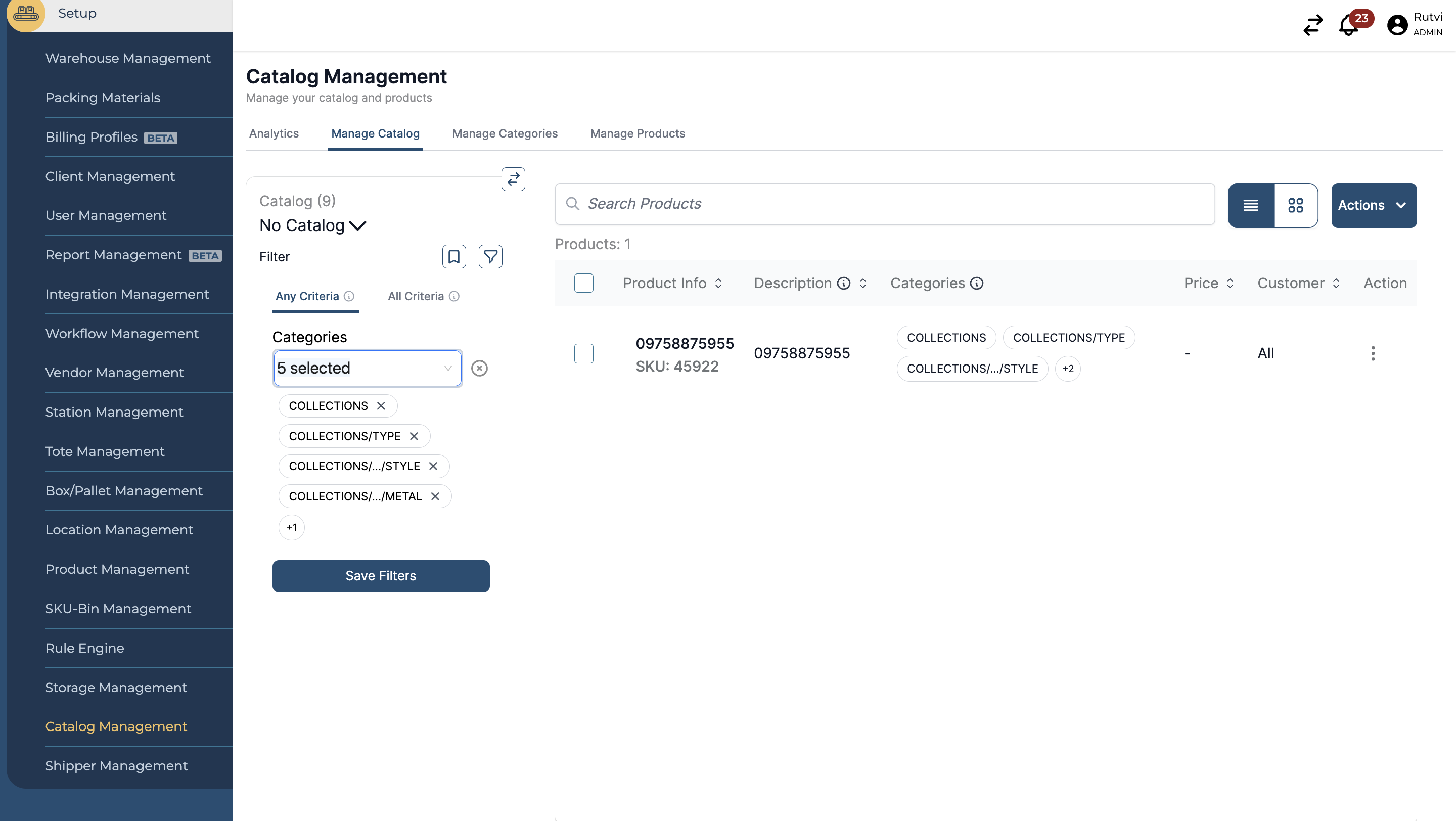The height and width of the screenshot is (821, 1456).
Task: Tick the select-all checkbox in table header
Action: [x=583, y=283]
